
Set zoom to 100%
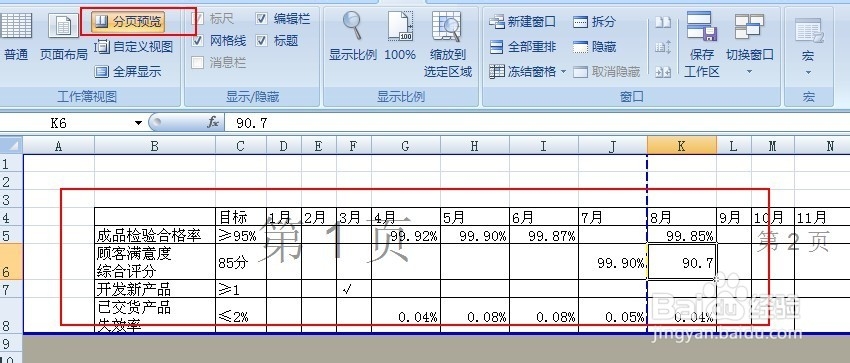tap(400, 37)
